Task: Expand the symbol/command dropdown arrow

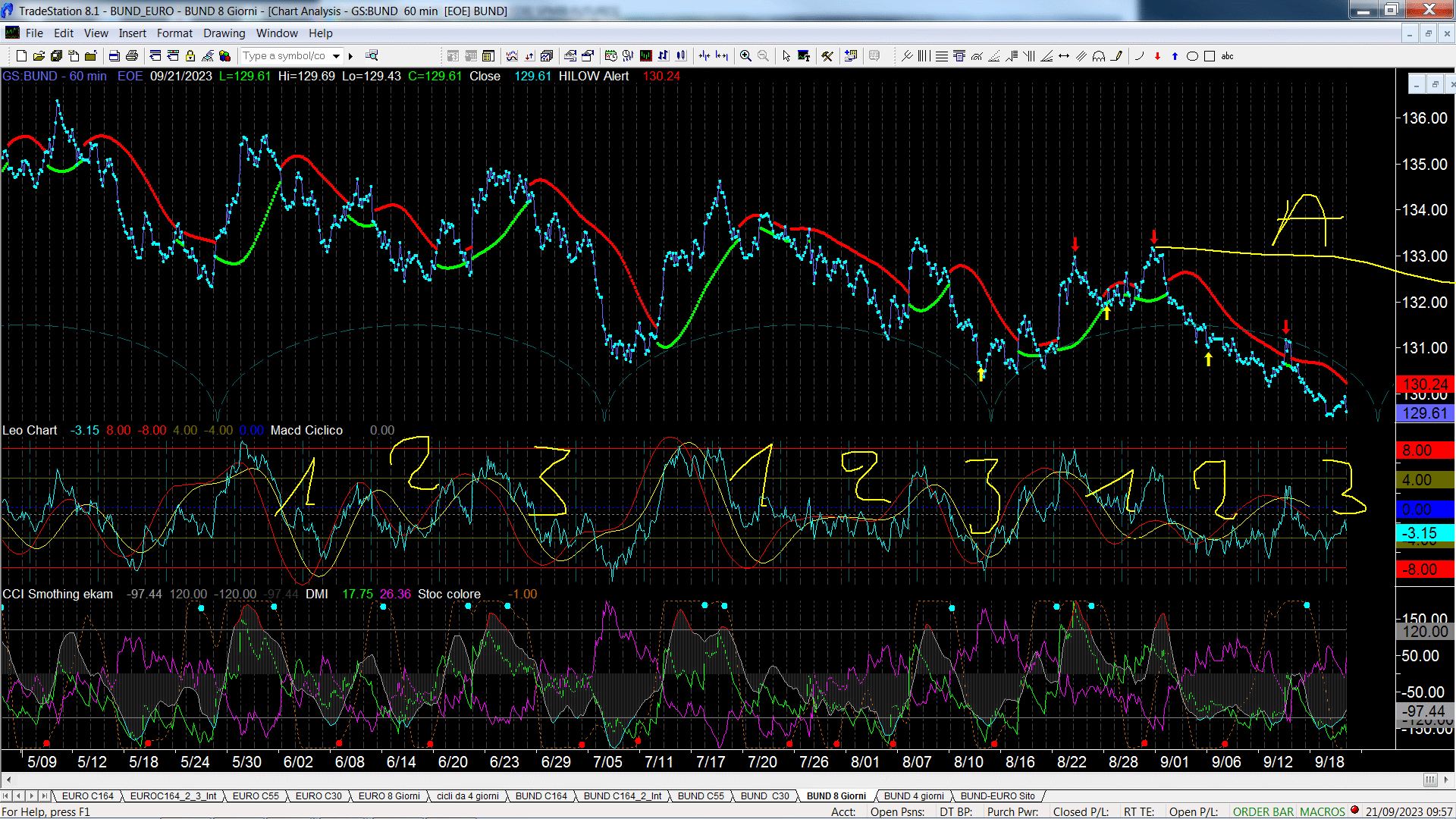Action: [x=336, y=56]
